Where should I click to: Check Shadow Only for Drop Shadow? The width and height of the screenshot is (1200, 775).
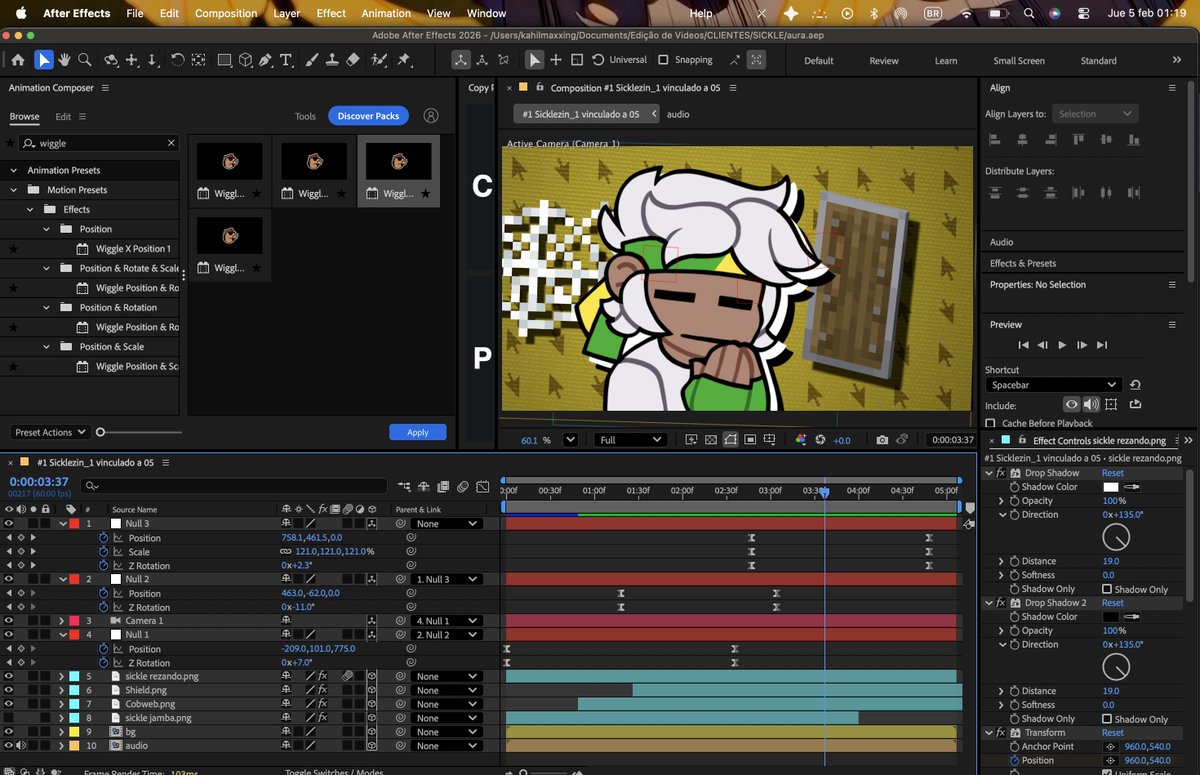point(1107,589)
